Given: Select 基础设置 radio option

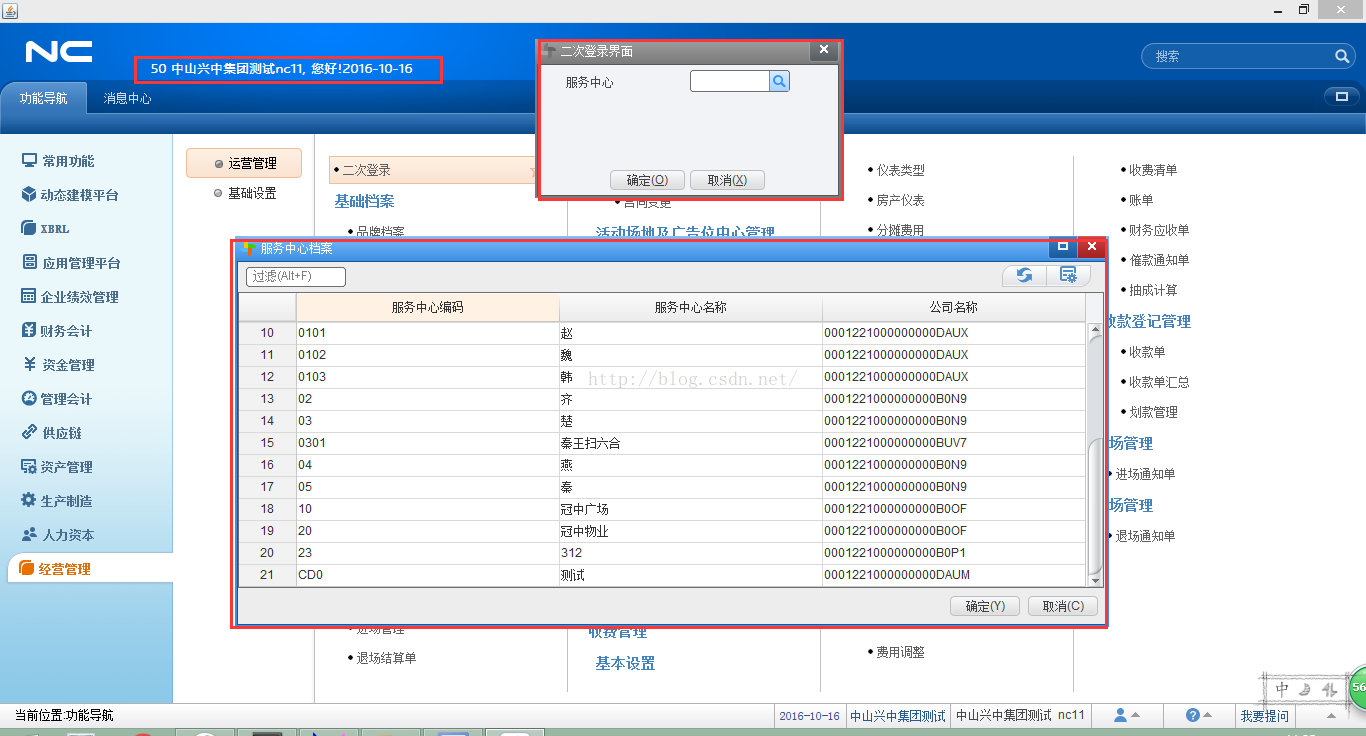Looking at the screenshot, I should point(244,193).
